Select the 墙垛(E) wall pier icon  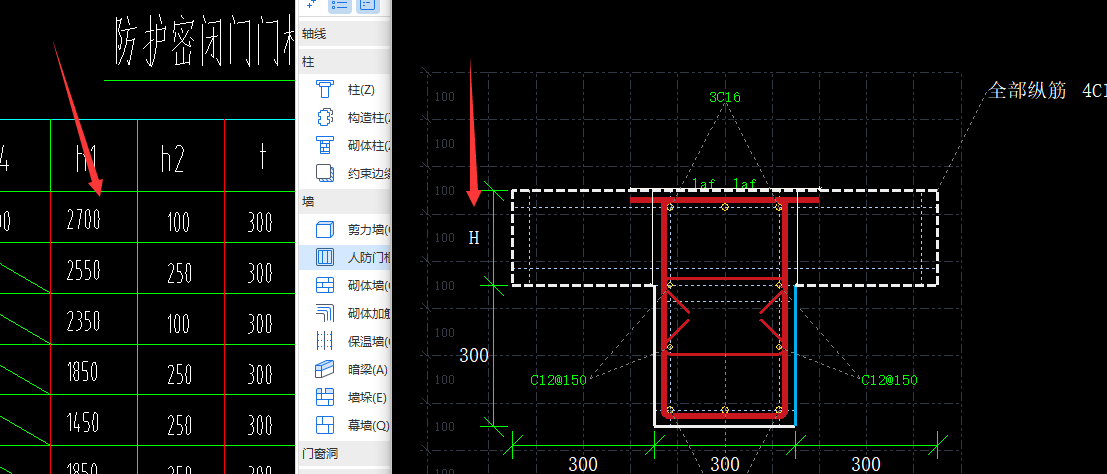pos(325,397)
